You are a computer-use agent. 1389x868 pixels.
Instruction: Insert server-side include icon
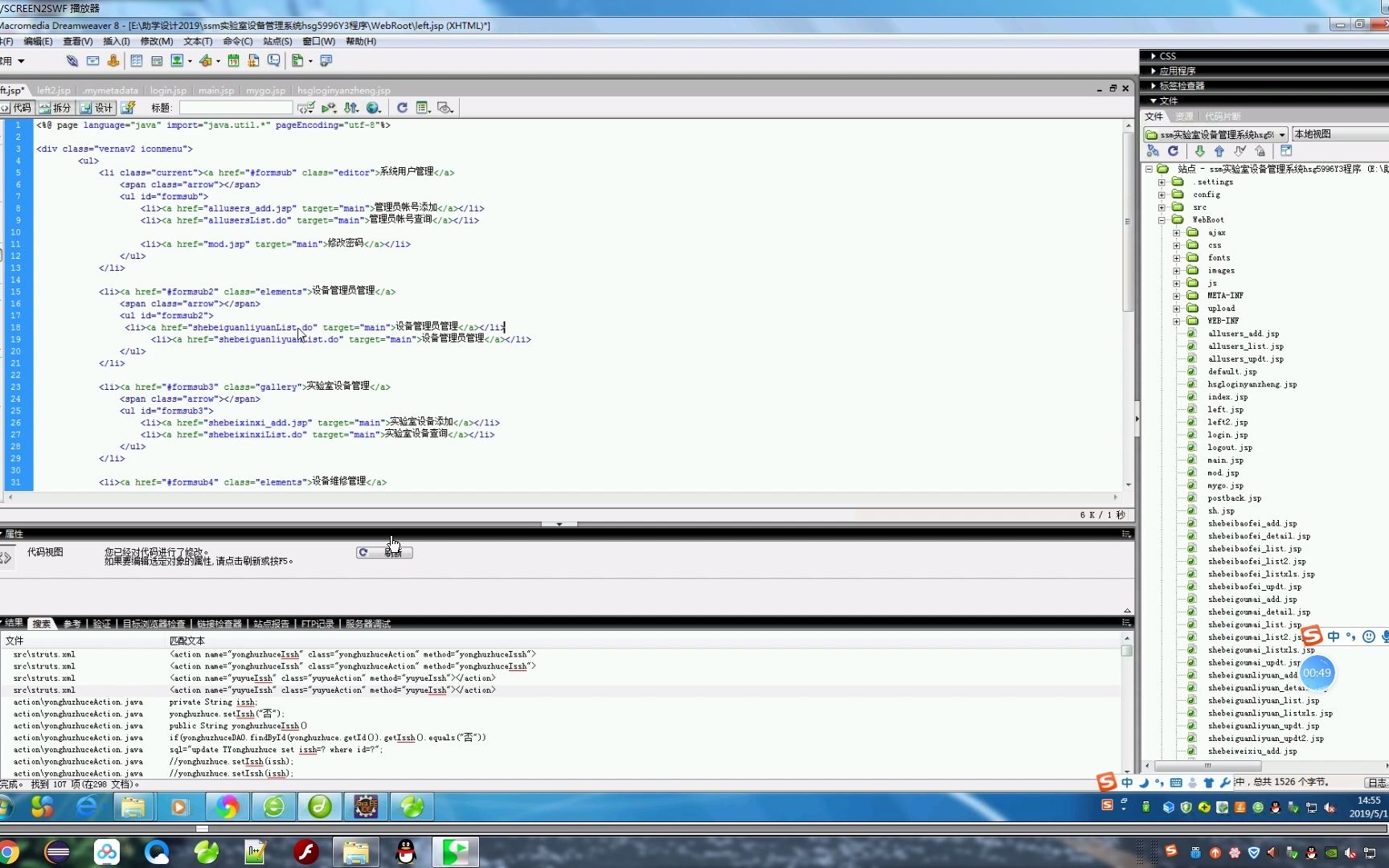click(x=254, y=61)
